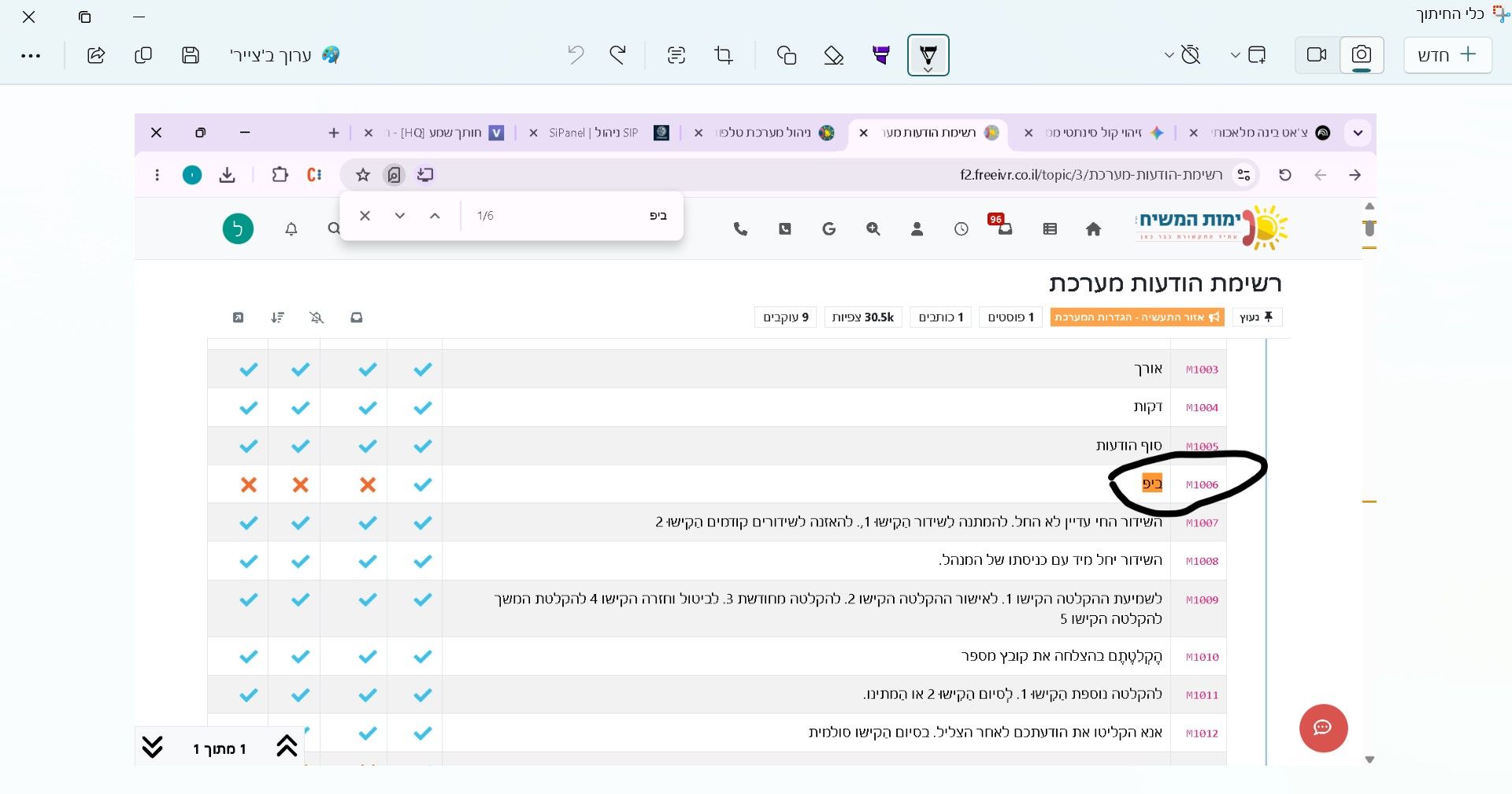Image resolution: width=1512 pixels, height=794 pixels.
Task: Open browser downloads icon
Action: (x=227, y=175)
